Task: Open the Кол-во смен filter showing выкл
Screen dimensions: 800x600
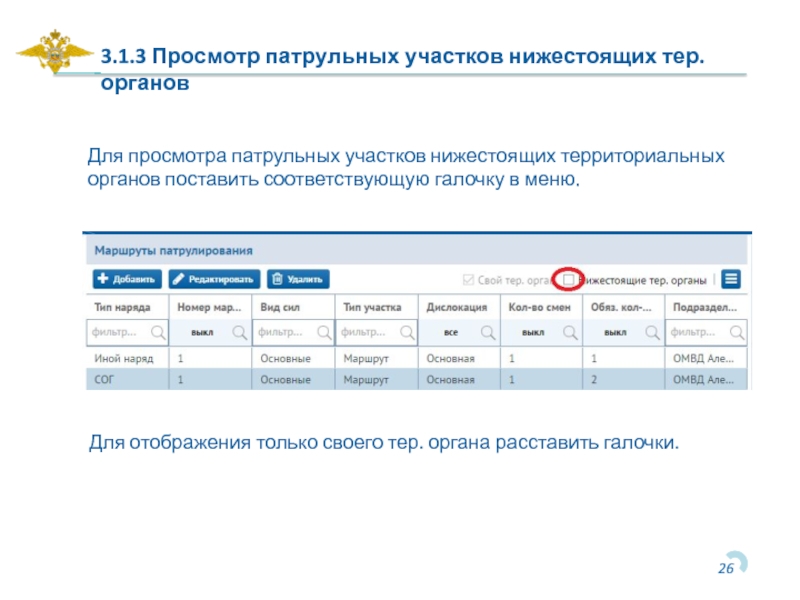Action: coord(541,333)
